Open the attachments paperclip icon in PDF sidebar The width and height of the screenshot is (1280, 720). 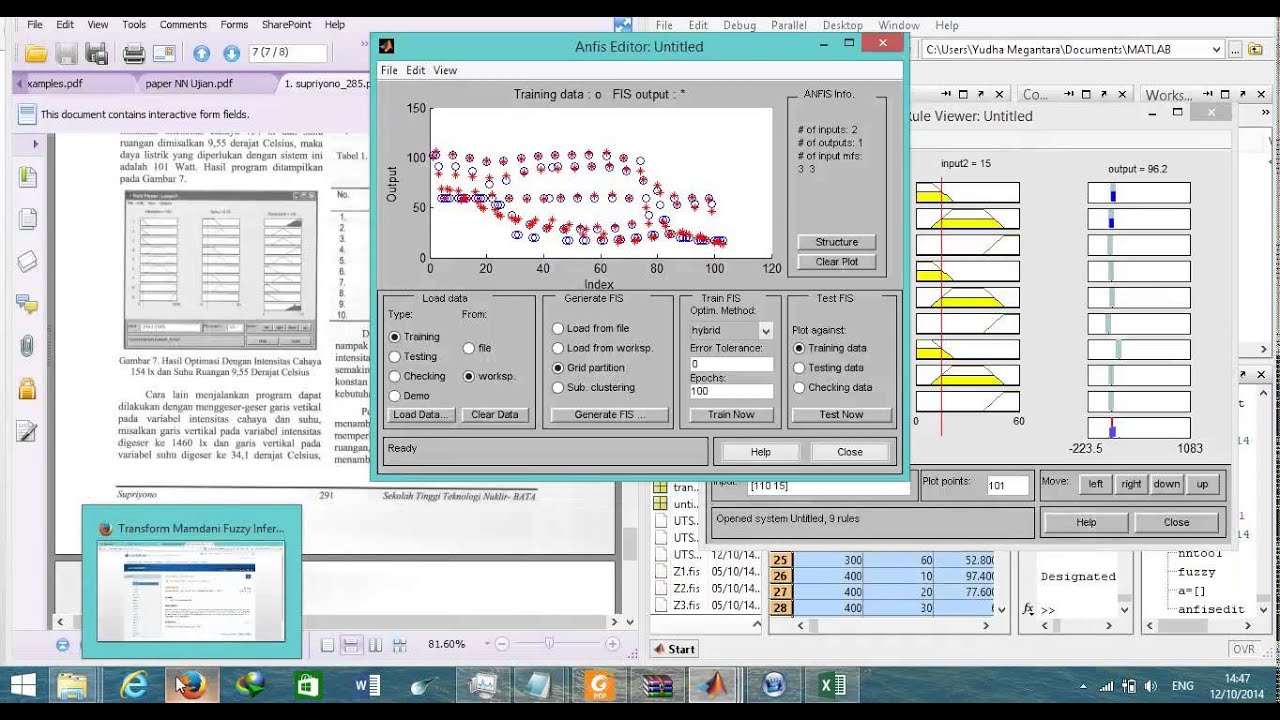[x=27, y=347]
